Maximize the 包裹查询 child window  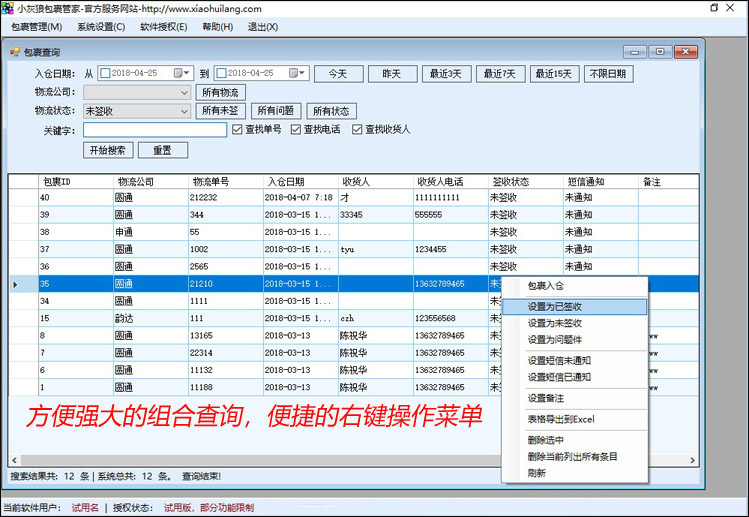(x=660, y=52)
